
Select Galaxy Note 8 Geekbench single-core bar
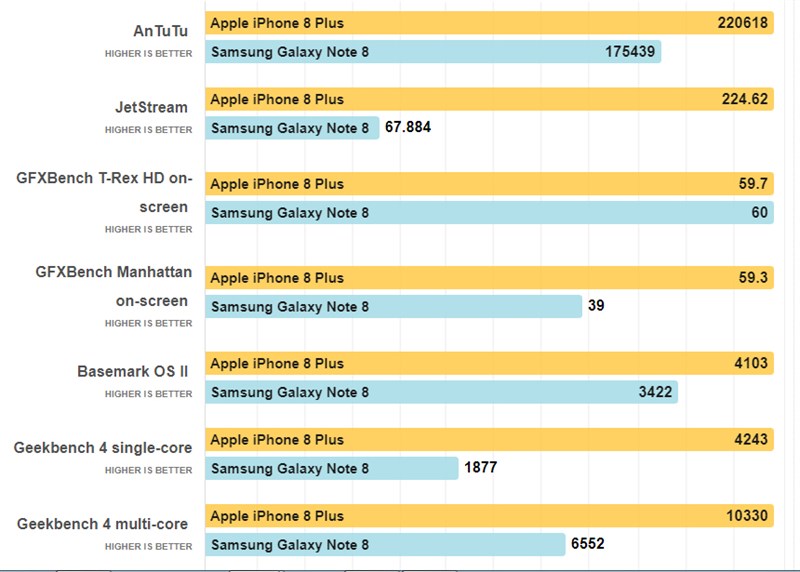(332, 468)
